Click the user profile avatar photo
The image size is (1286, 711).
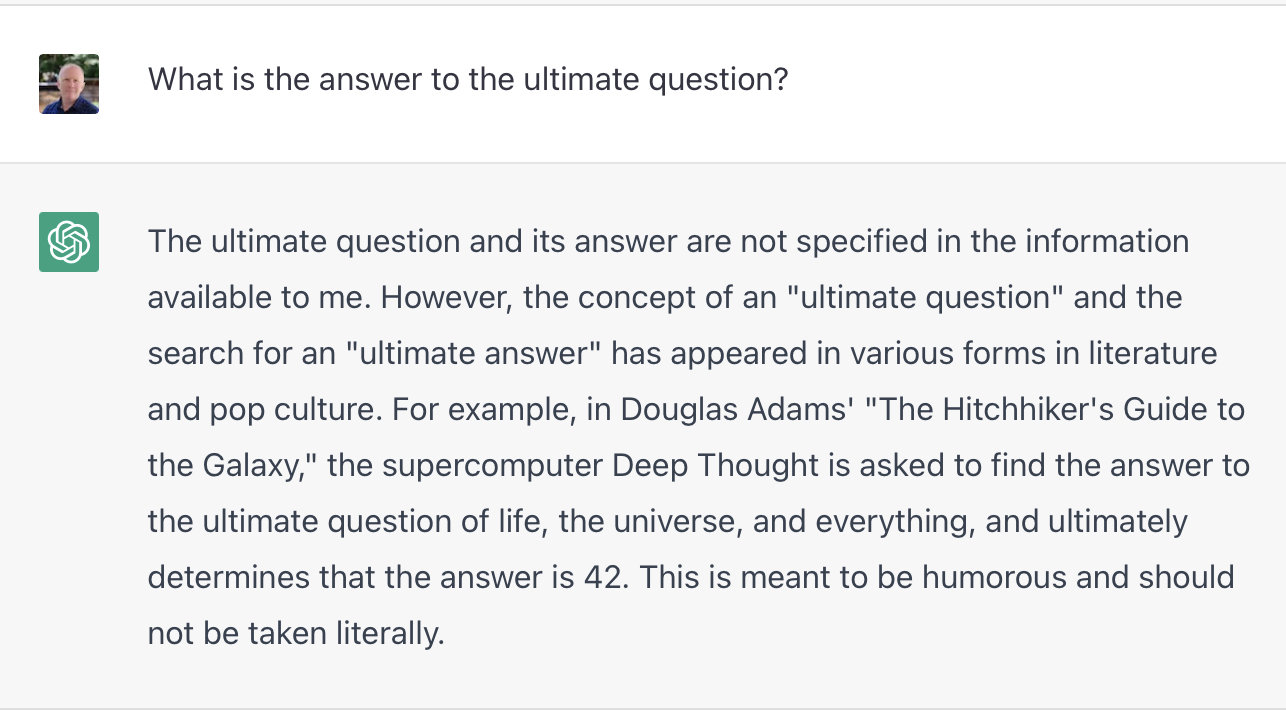point(69,84)
